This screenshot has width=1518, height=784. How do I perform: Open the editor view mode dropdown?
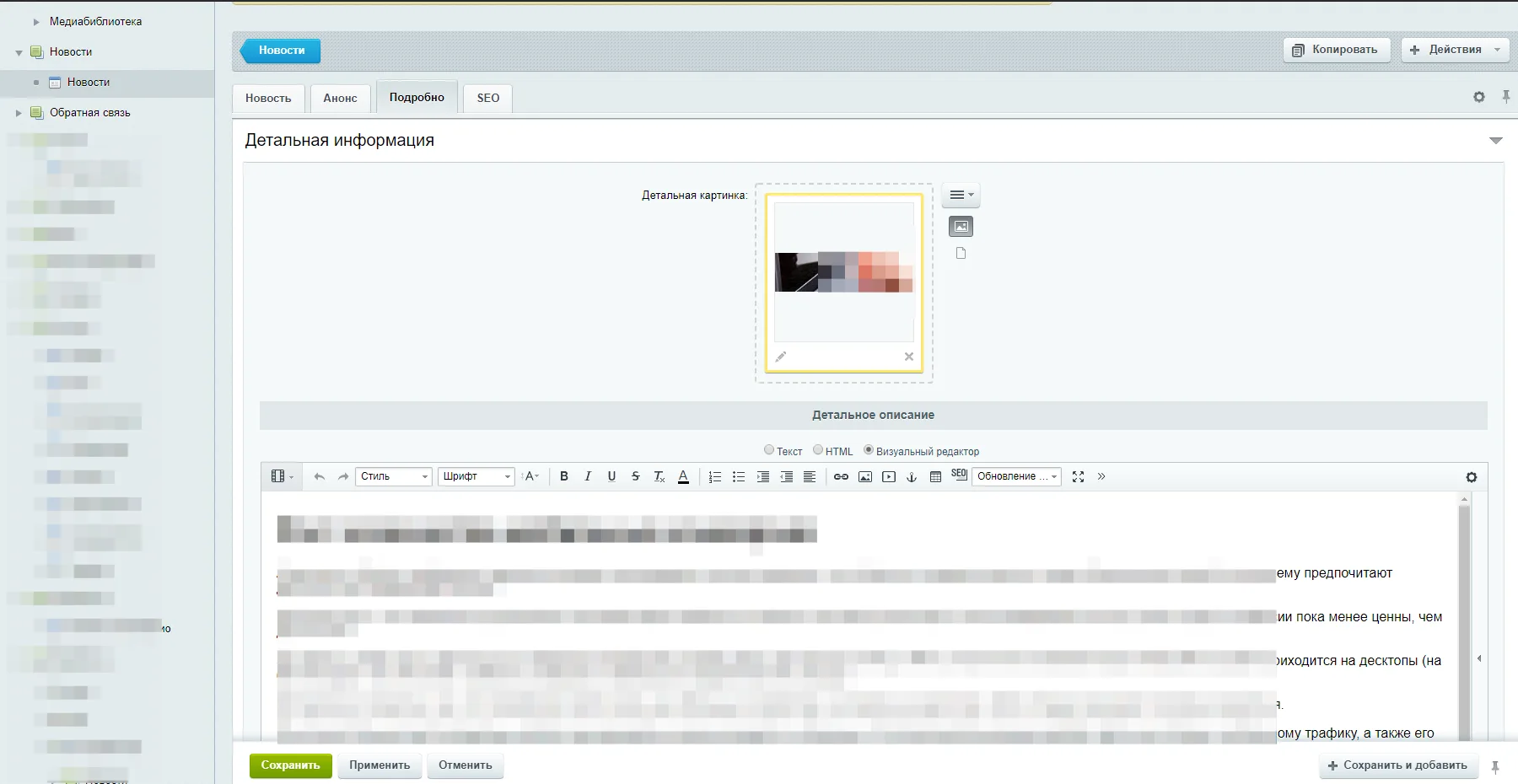point(282,476)
